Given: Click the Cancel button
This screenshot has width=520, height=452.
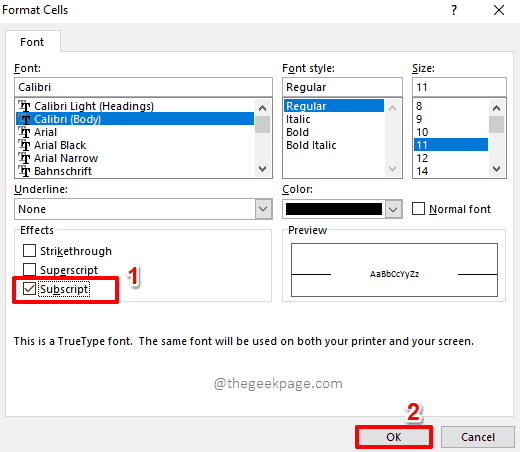Looking at the screenshot, I should (x=478, y=437).
